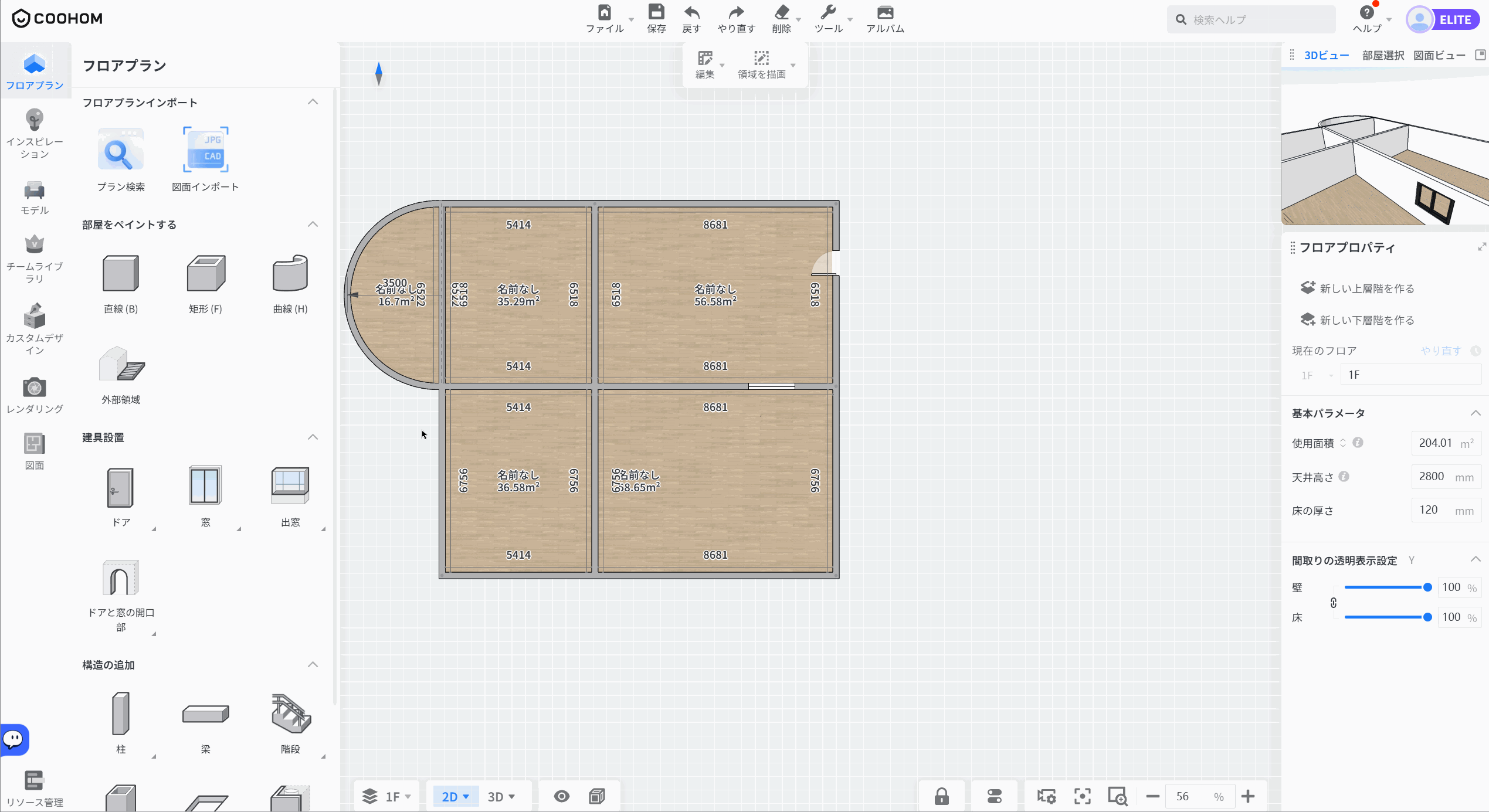This screenshot has height=812, width=1489.
Task: Select the 外部領域 tool
Action: [121, 375]
